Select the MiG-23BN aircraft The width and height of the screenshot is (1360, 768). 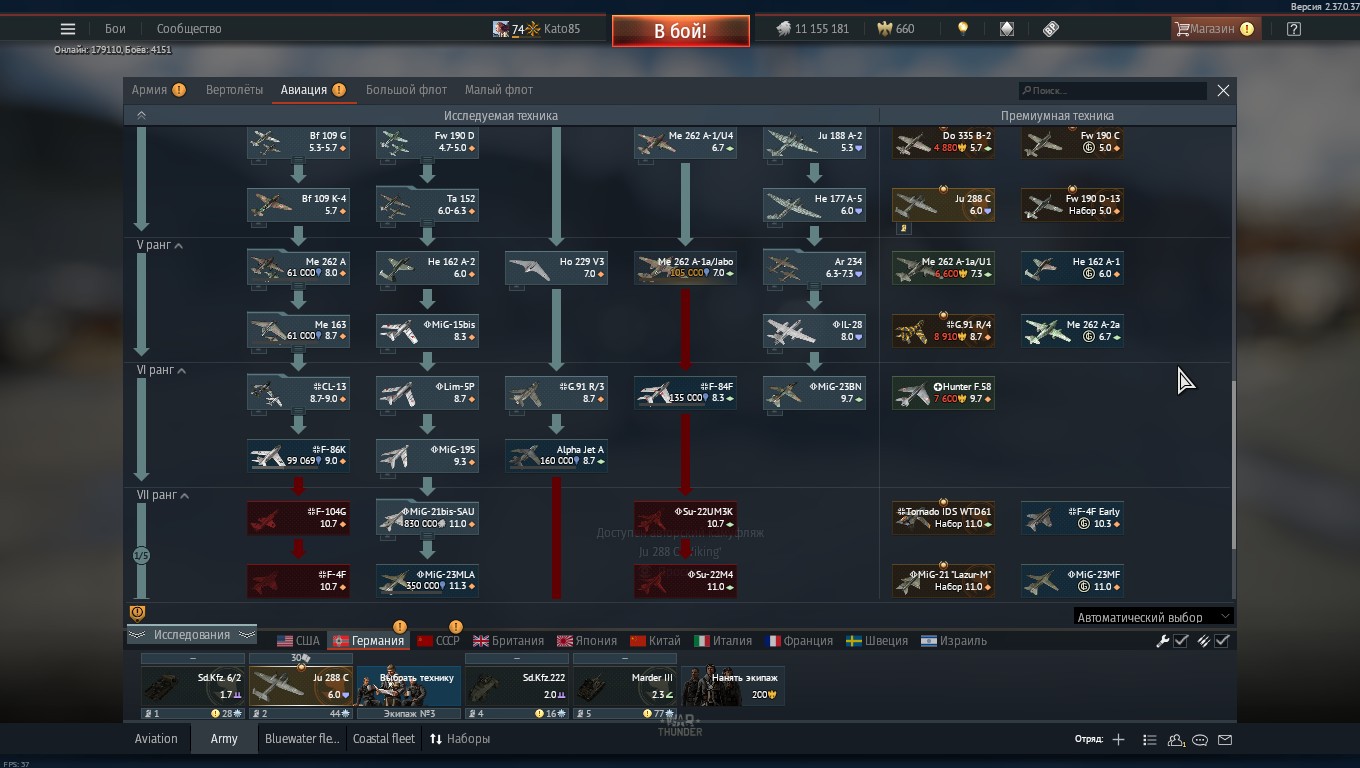click(814, 393)
